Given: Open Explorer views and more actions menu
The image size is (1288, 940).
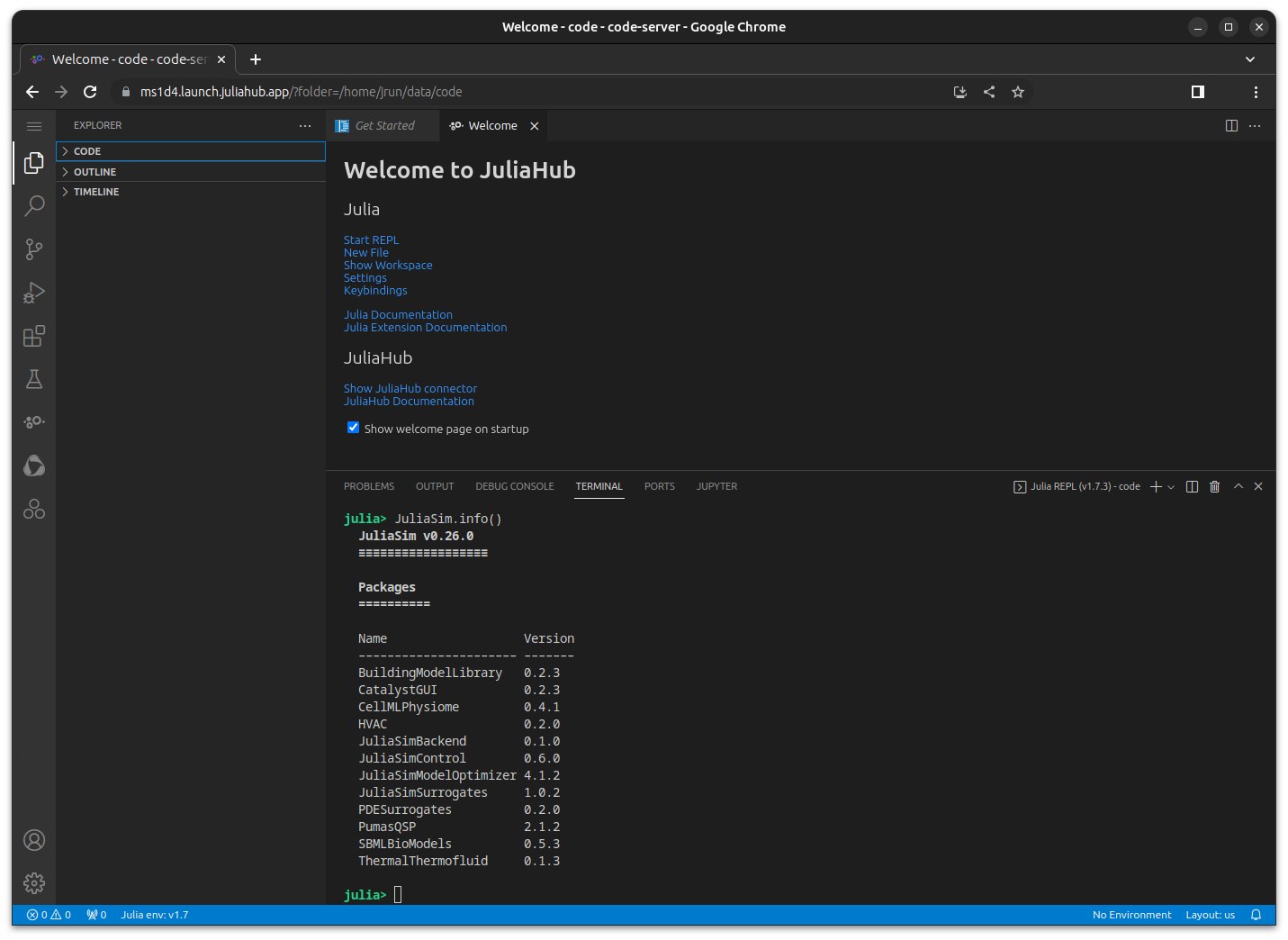Looking at the screenshot, I should [305, 126].
